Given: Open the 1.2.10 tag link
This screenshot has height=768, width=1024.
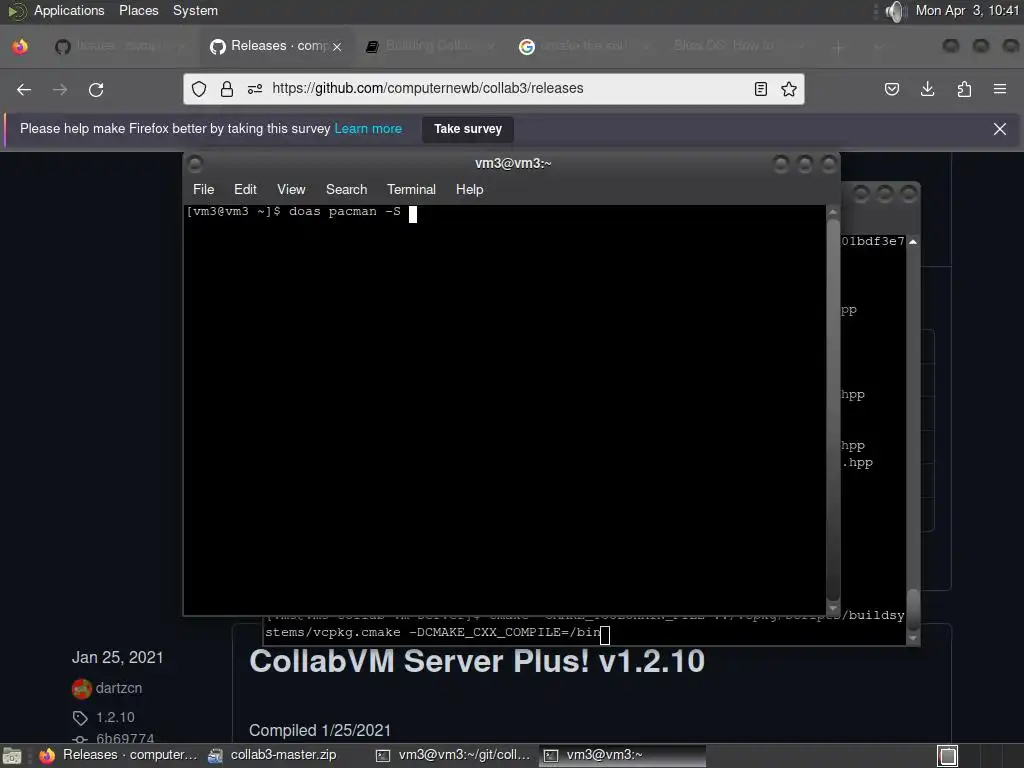Looking at the screenshot, I should pos(115,718).
